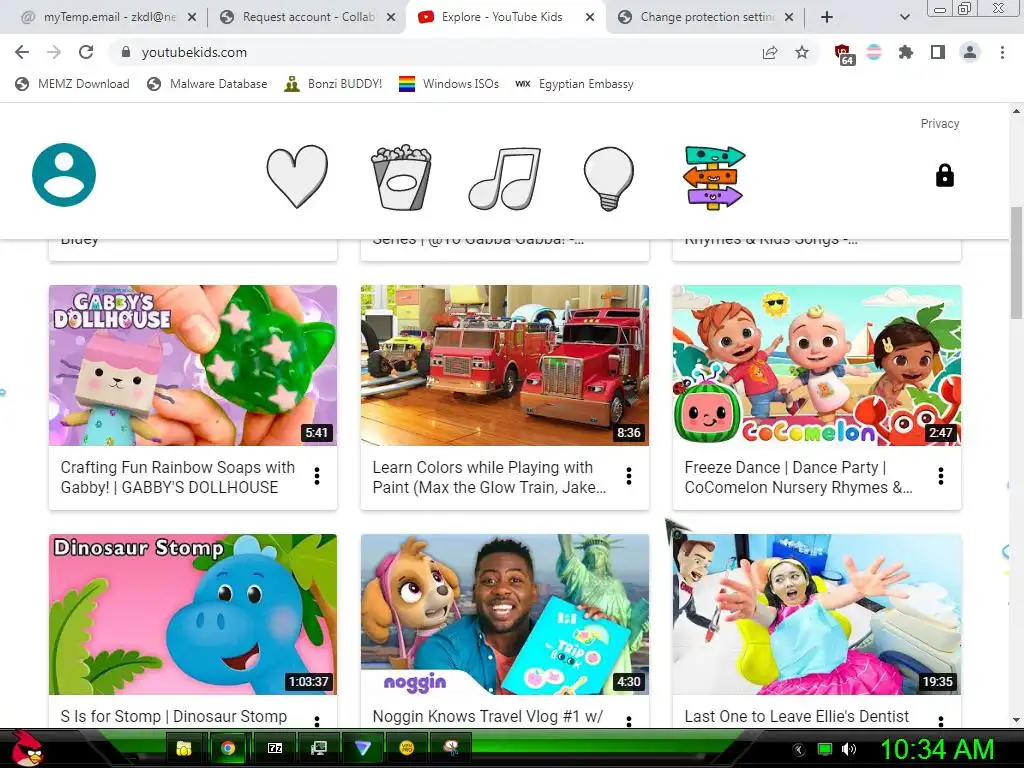Click the Freeze Dance Dance Party title
The height and width of the screenshot is (768, 1024).
pos(799,477)
